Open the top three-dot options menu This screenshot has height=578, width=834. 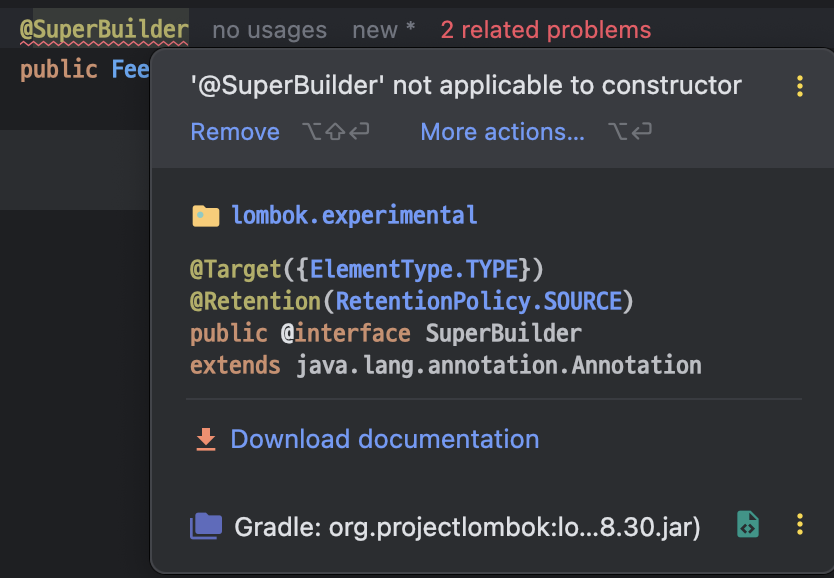point(799,86)
